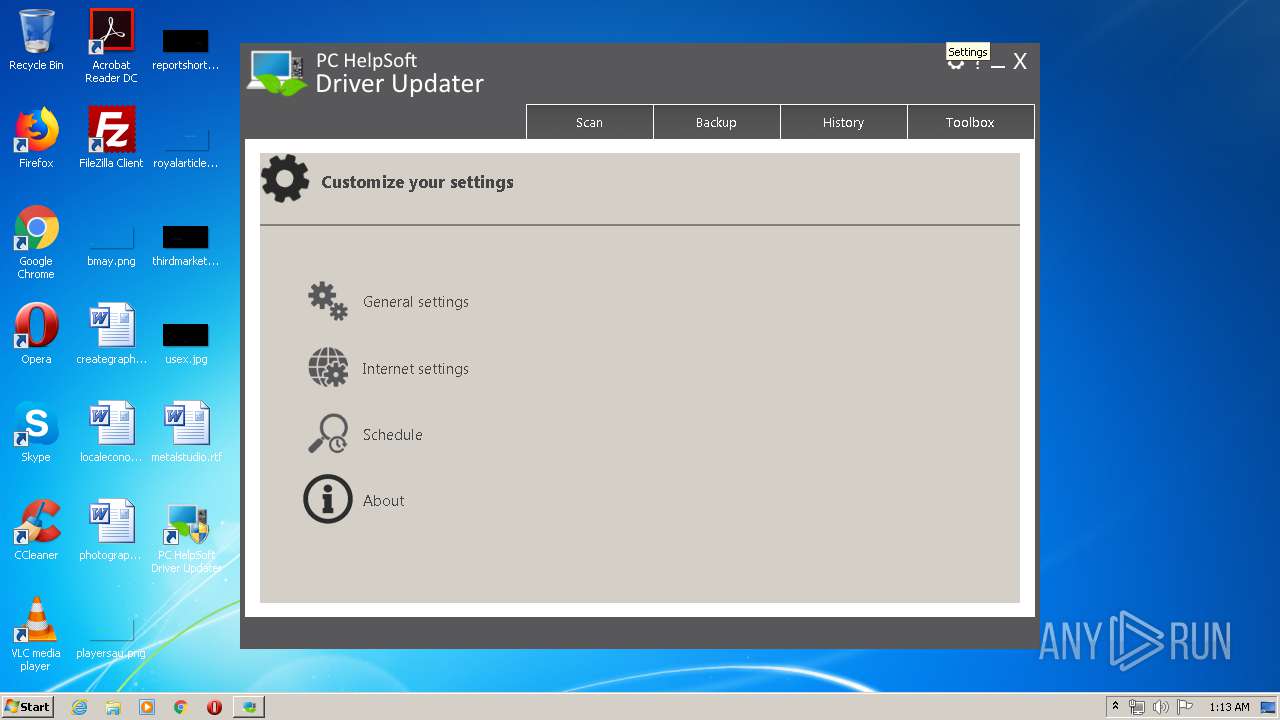Select the thirdmarket... file on desktop
The image size is (1280, 720).
click(x=186, y=246)
